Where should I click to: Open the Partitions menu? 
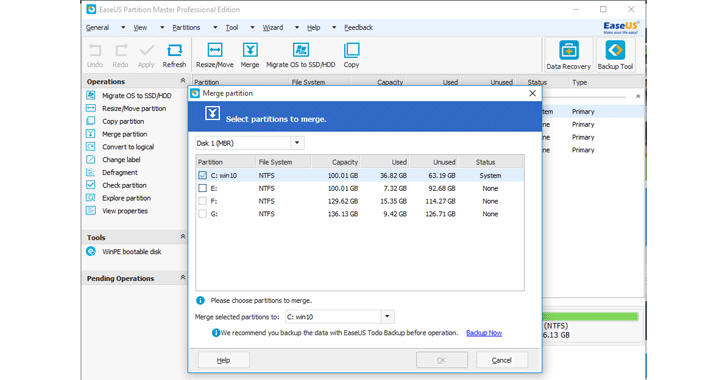[186, 27]
